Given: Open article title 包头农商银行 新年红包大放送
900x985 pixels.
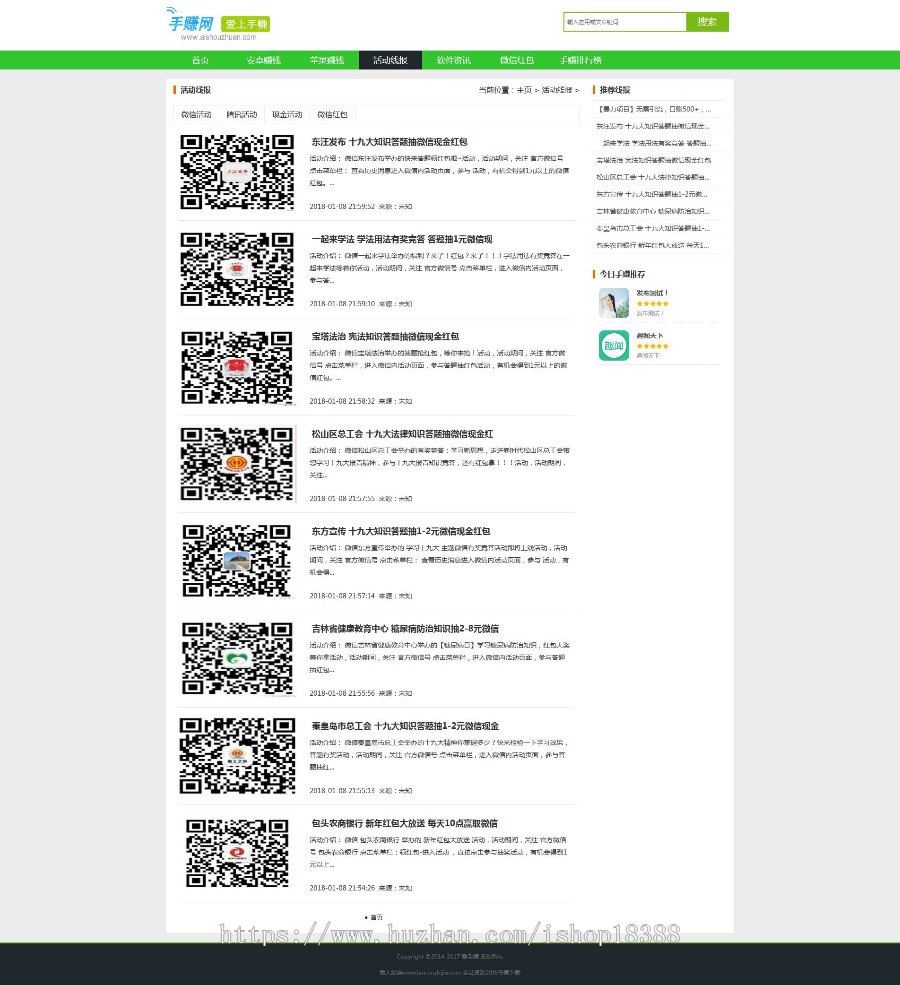Looking at the screenshot, I should click(404, 824).
